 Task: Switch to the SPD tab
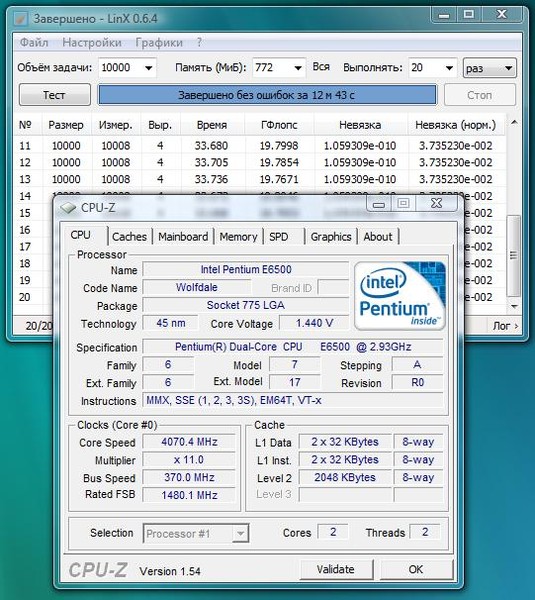[x=283, y=237]
